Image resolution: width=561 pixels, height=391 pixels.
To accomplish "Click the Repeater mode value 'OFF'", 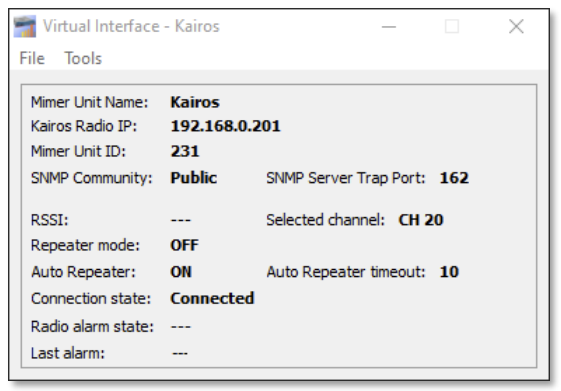I will pyautogui.click(x=184, y=245).
